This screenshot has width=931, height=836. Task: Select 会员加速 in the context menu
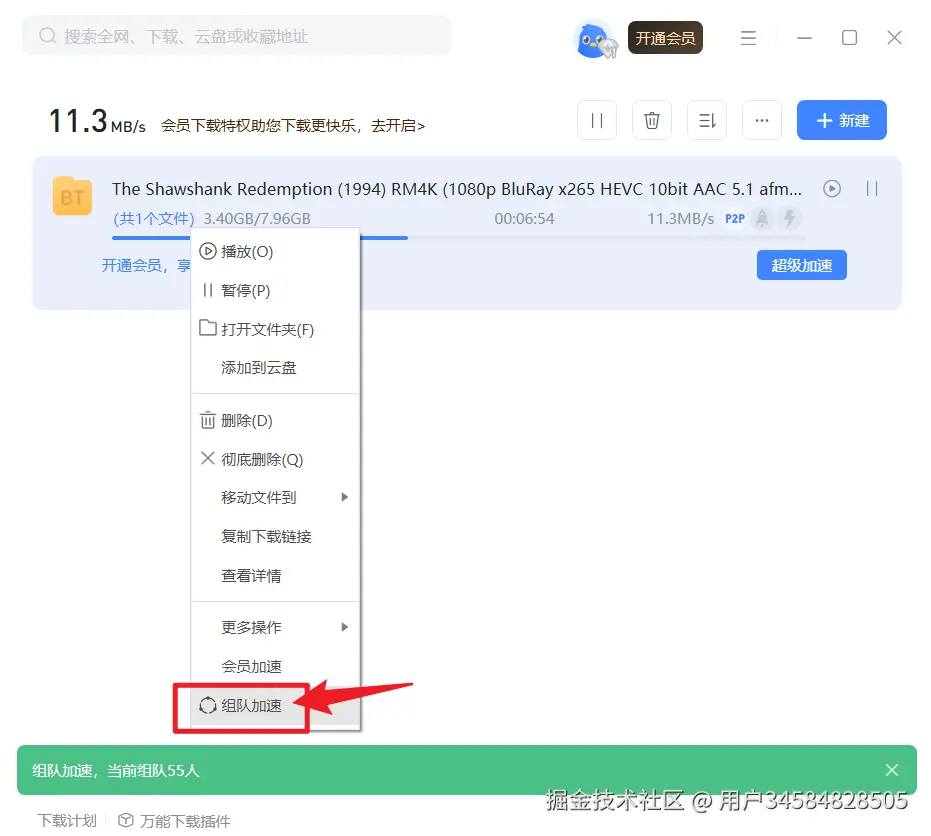(x=276, y=666)
